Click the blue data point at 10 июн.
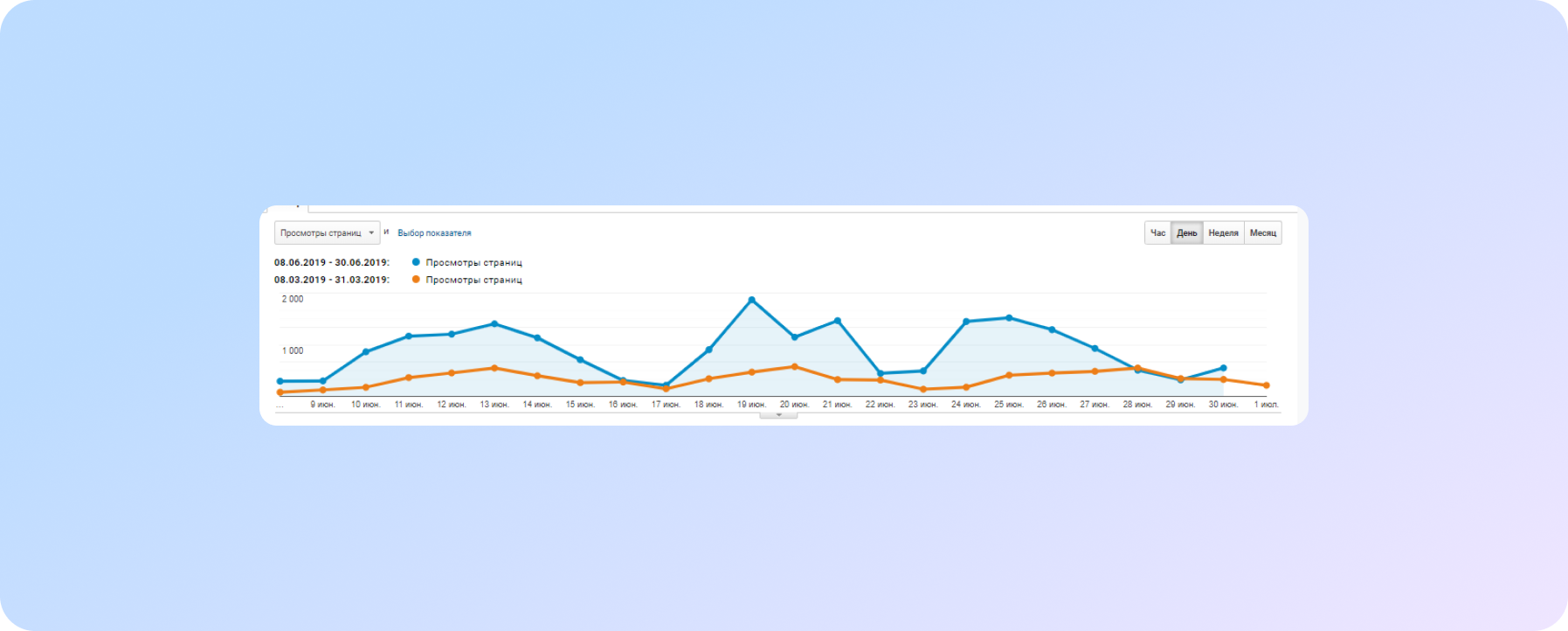Image resolution: width=1568 pixels, height=631 pixels. point(366,351)
